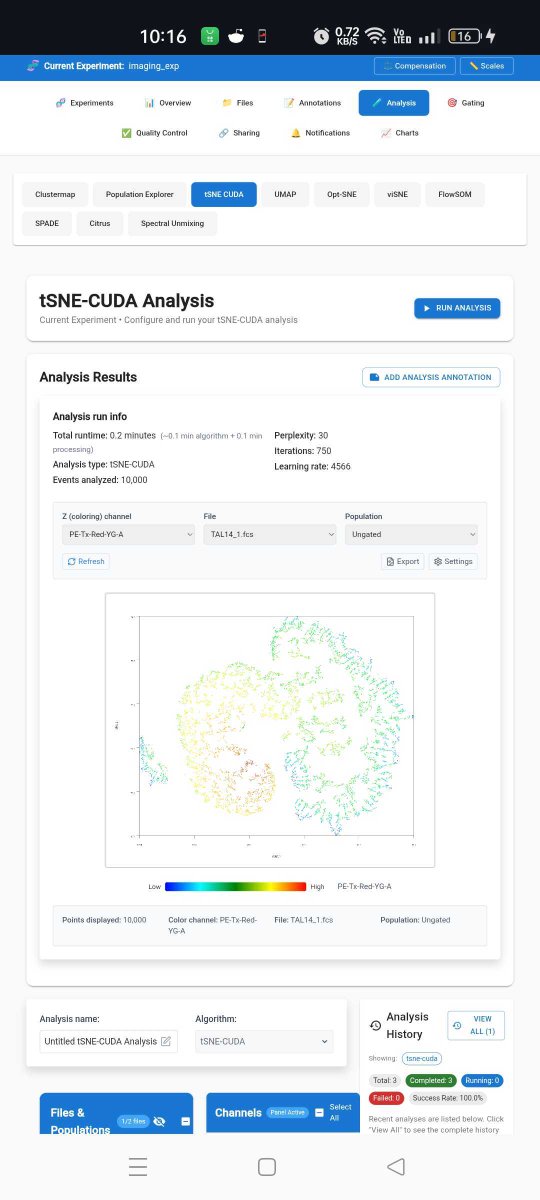Open the Notifications tab

(x=321, y=133)
